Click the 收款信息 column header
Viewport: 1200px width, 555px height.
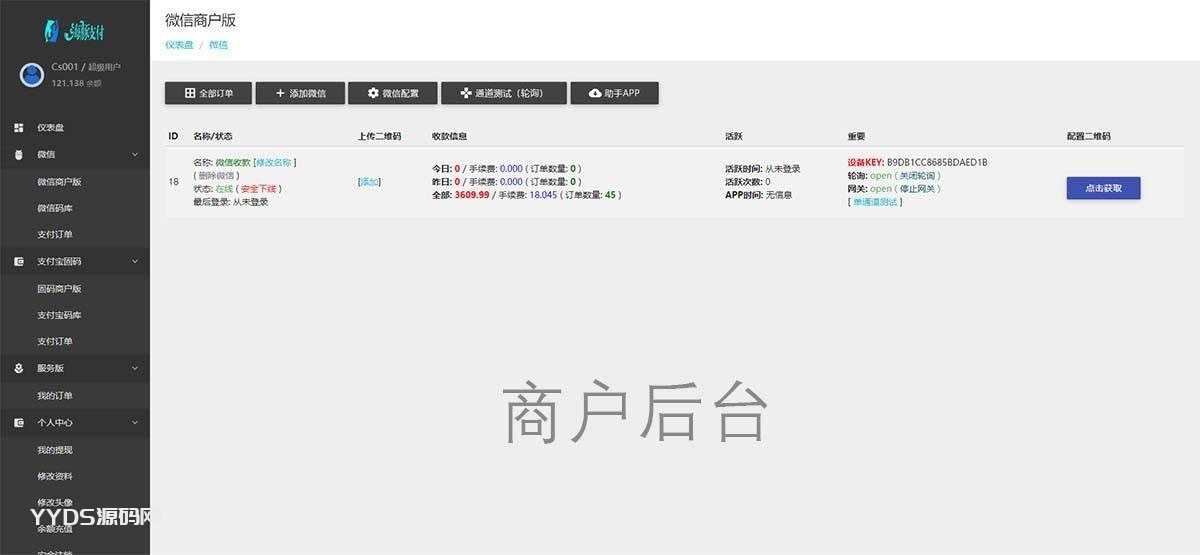449,136
